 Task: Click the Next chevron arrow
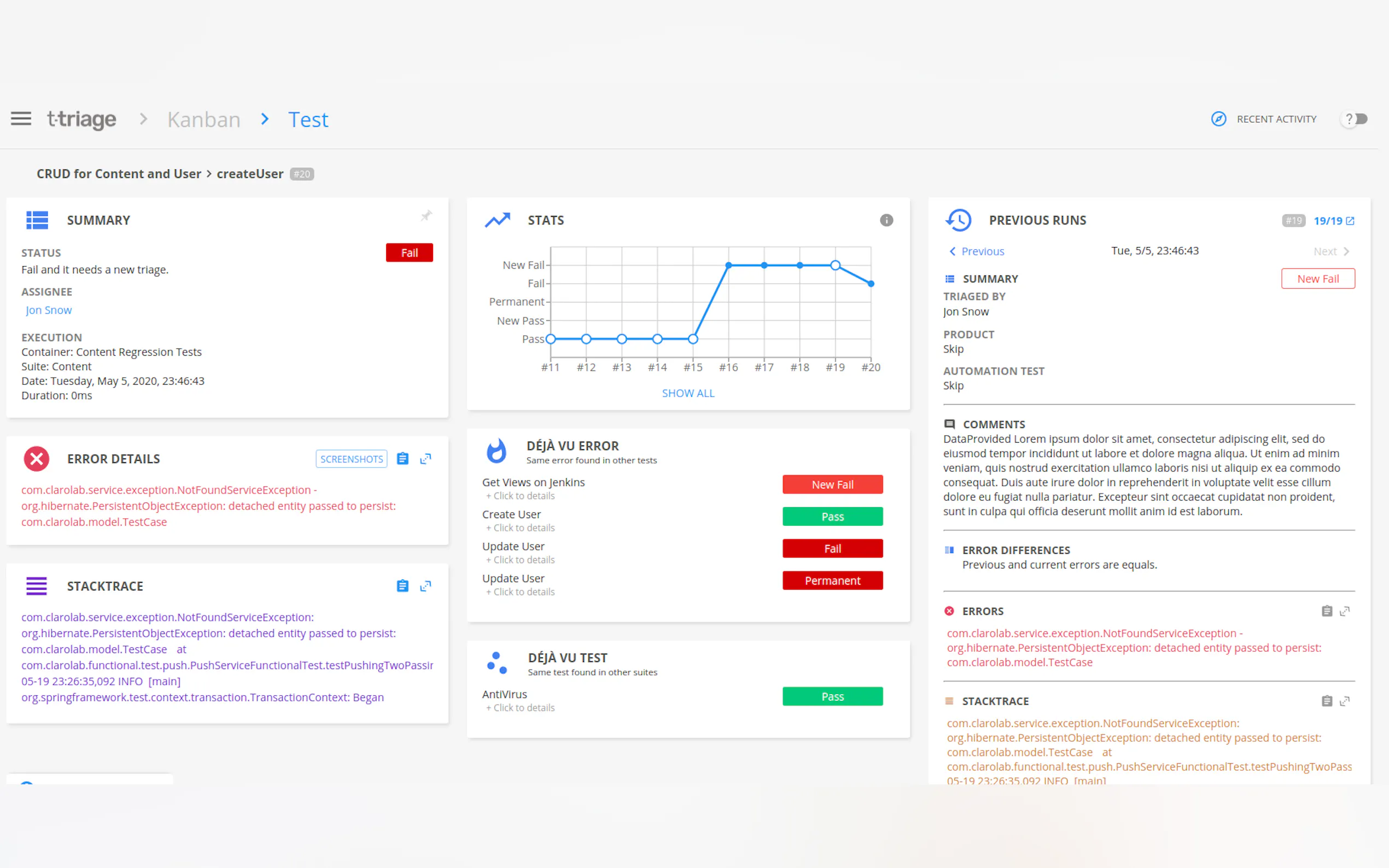[1346, 251]
